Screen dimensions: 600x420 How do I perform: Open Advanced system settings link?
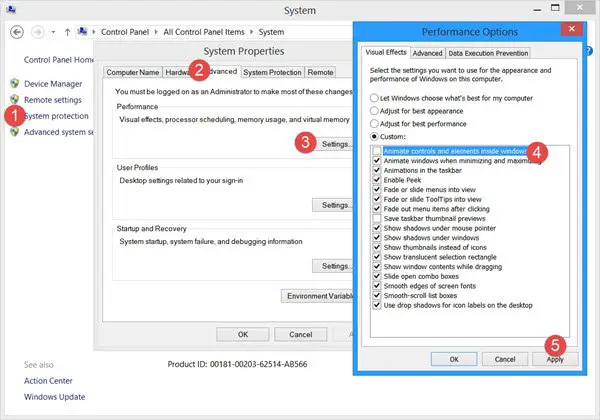pyautogui.click(x=59, y=132)
